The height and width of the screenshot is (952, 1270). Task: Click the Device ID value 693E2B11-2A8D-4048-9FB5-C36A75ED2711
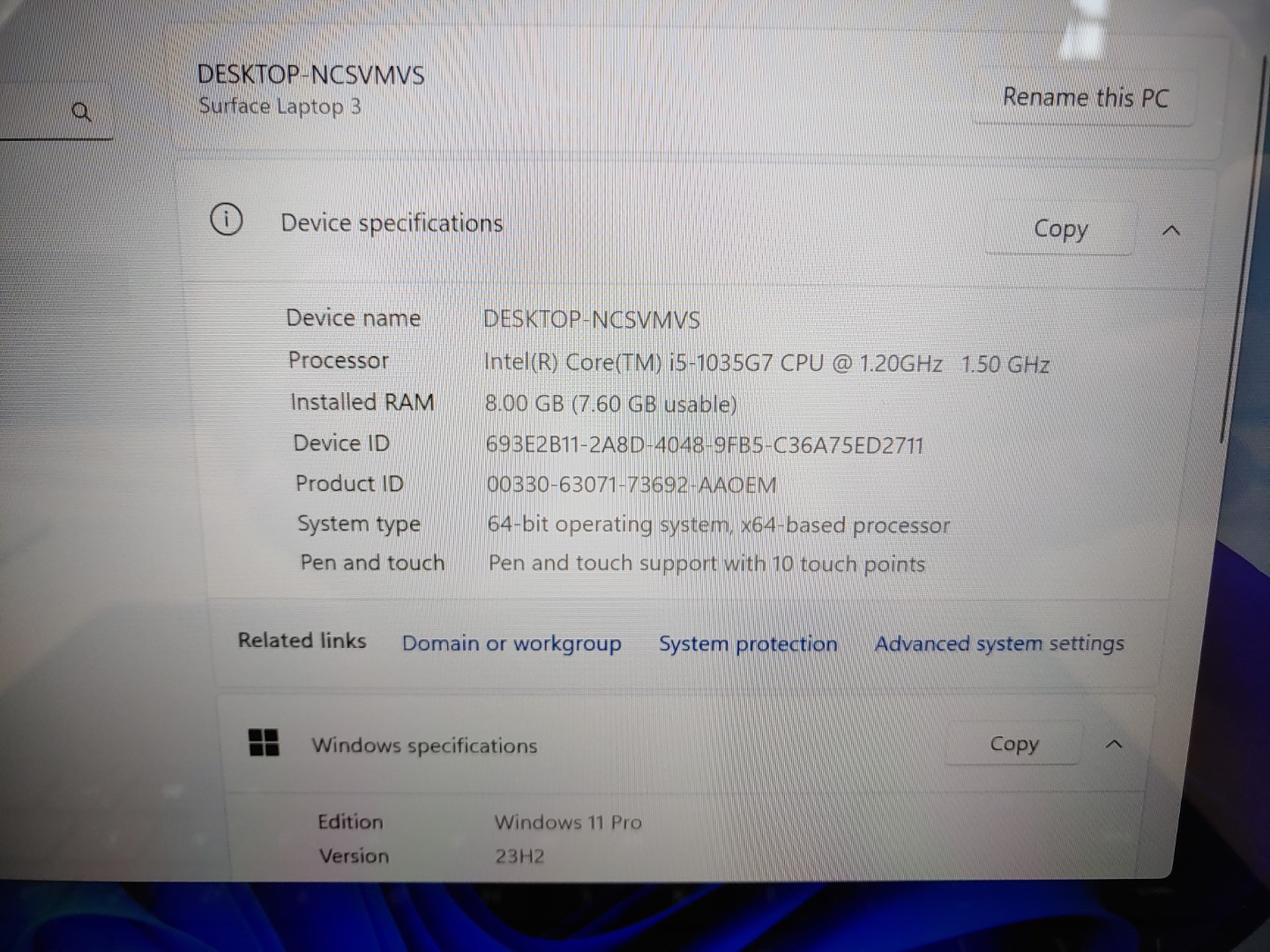(705, 445)
